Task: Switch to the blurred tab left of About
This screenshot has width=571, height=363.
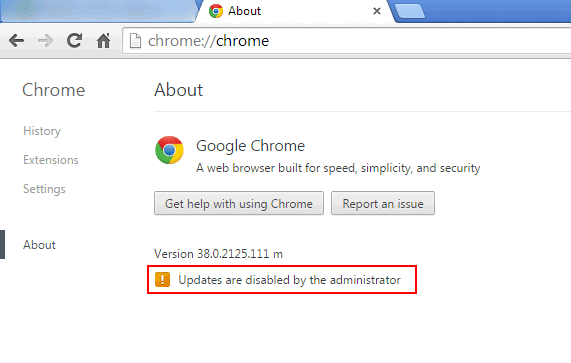Action: click(x=98, y=11)
